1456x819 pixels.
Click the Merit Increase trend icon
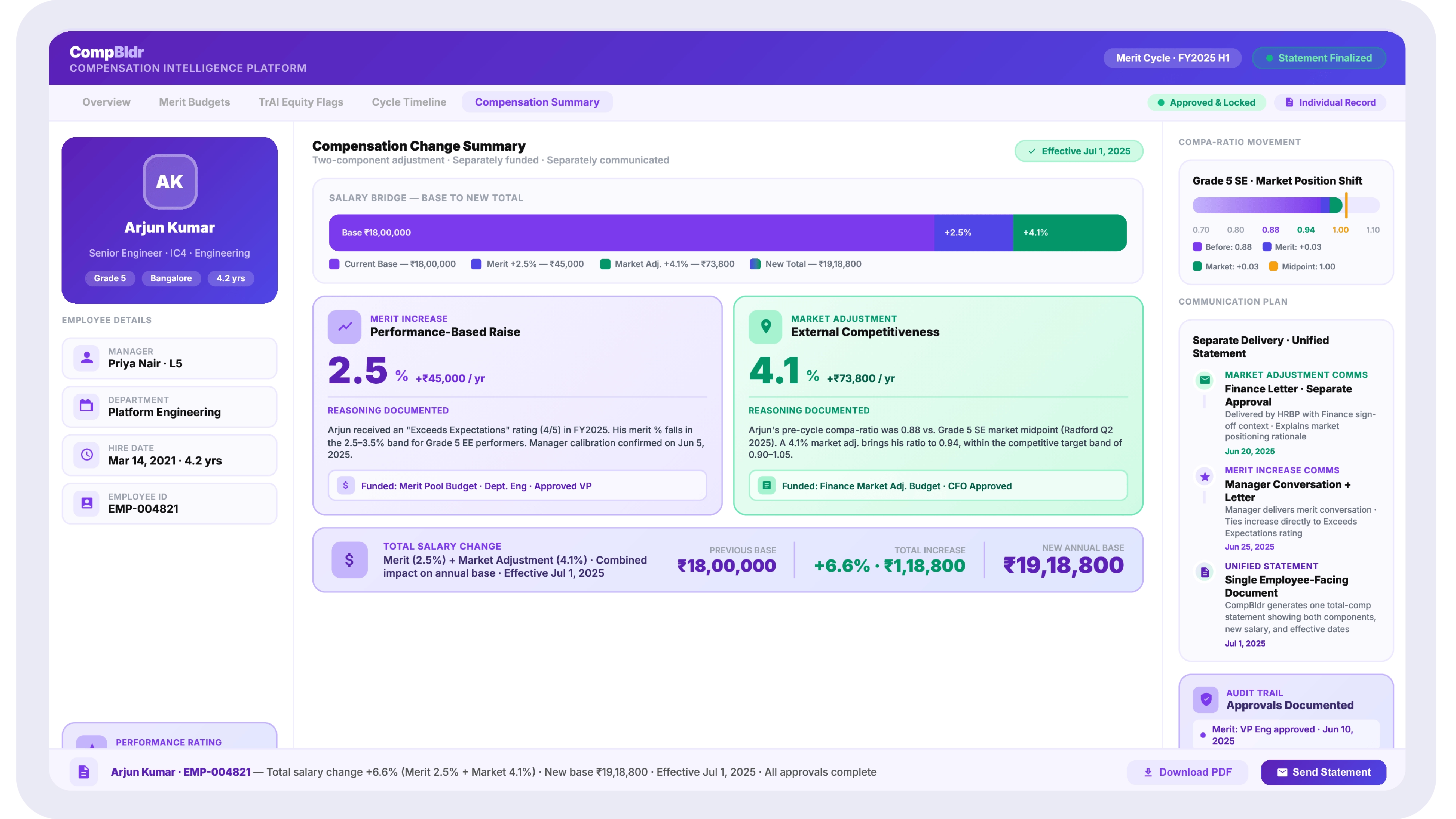[x=344, y=326]
